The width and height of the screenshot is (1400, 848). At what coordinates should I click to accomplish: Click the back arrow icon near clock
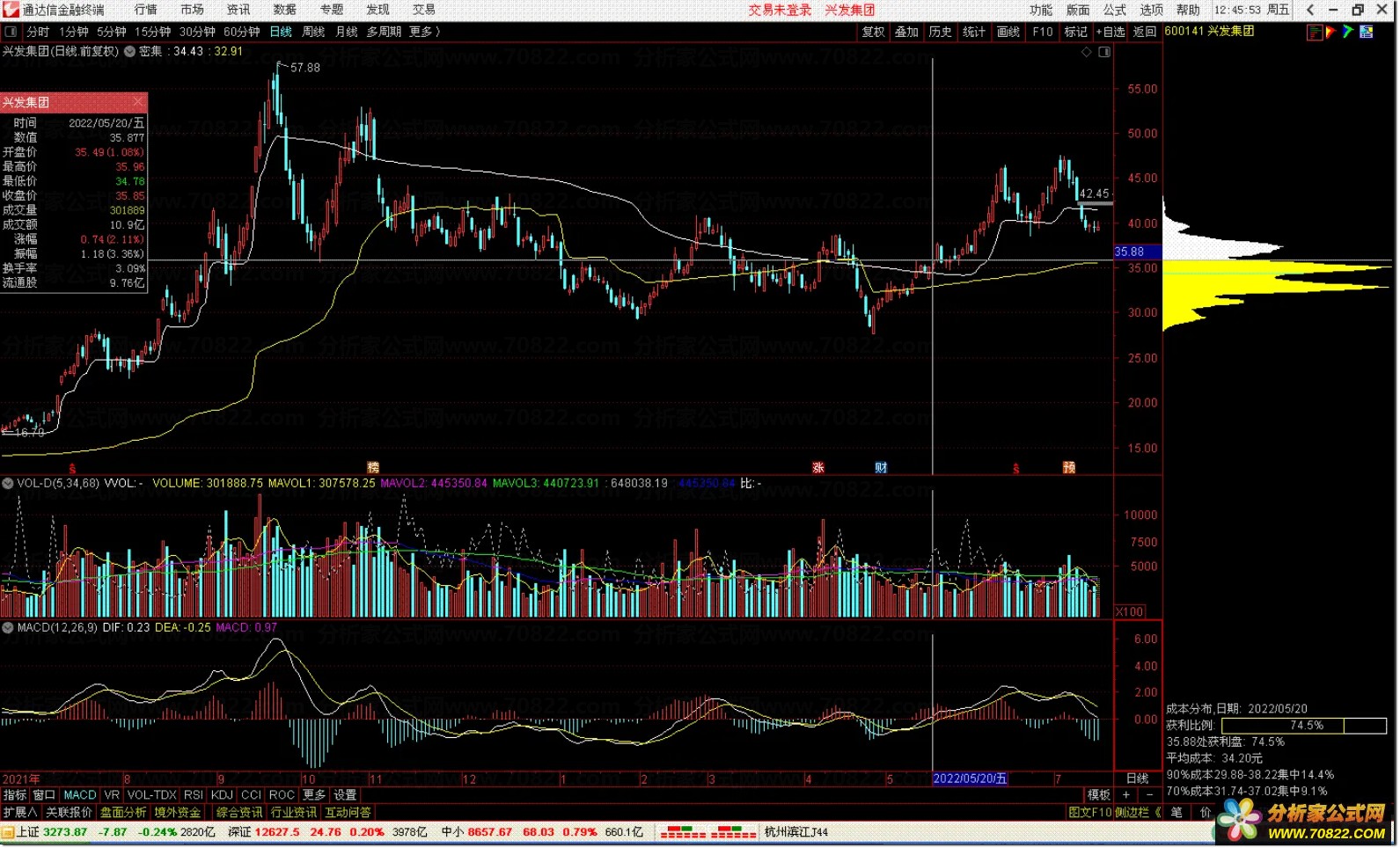click(1310, 10)
